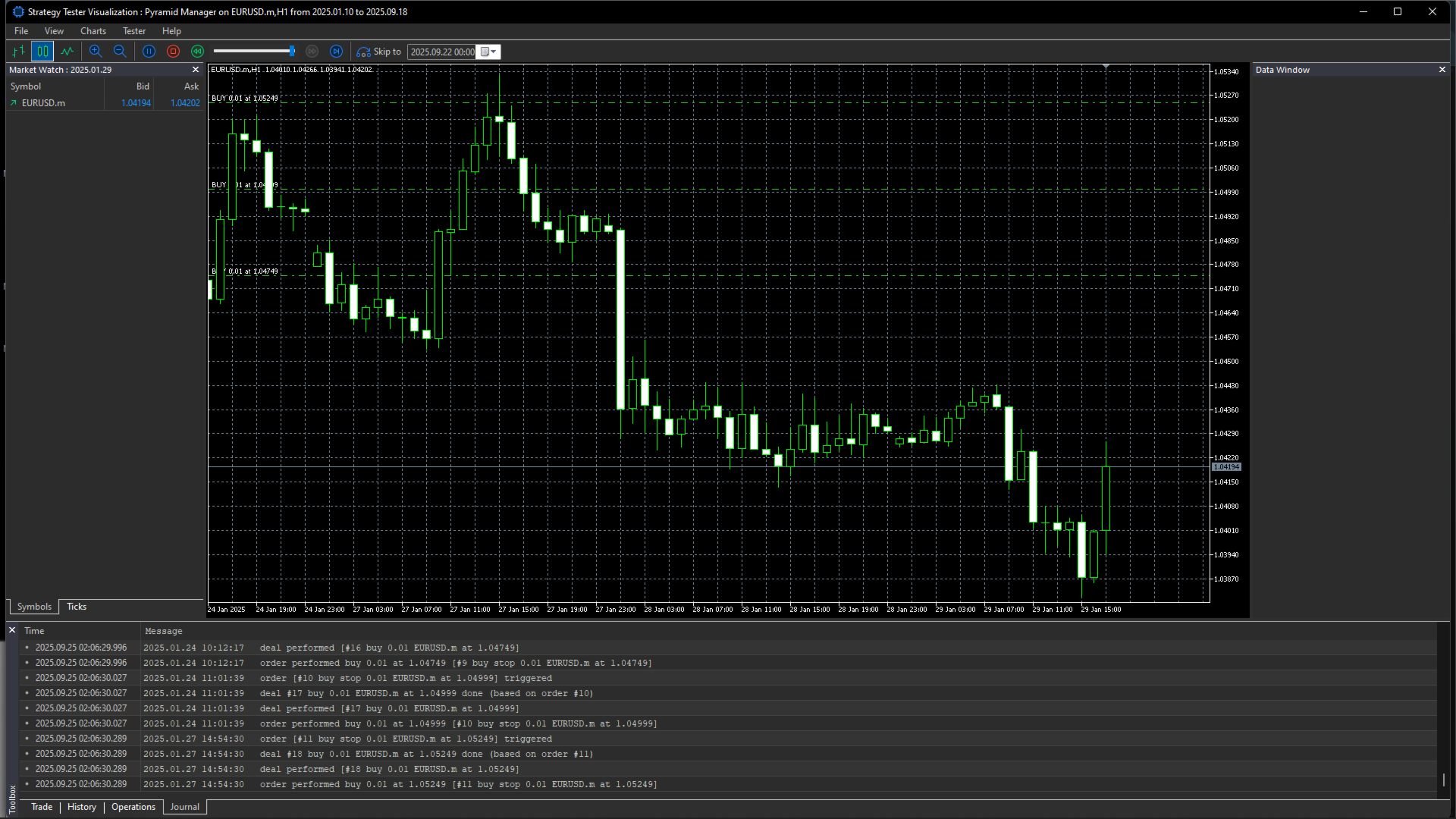Image resolution: width=1456 pixels, height=819 pixels.
Task: Click the BUY 0.01 at 1.05249 order label
Action: [x=244, y=99]
